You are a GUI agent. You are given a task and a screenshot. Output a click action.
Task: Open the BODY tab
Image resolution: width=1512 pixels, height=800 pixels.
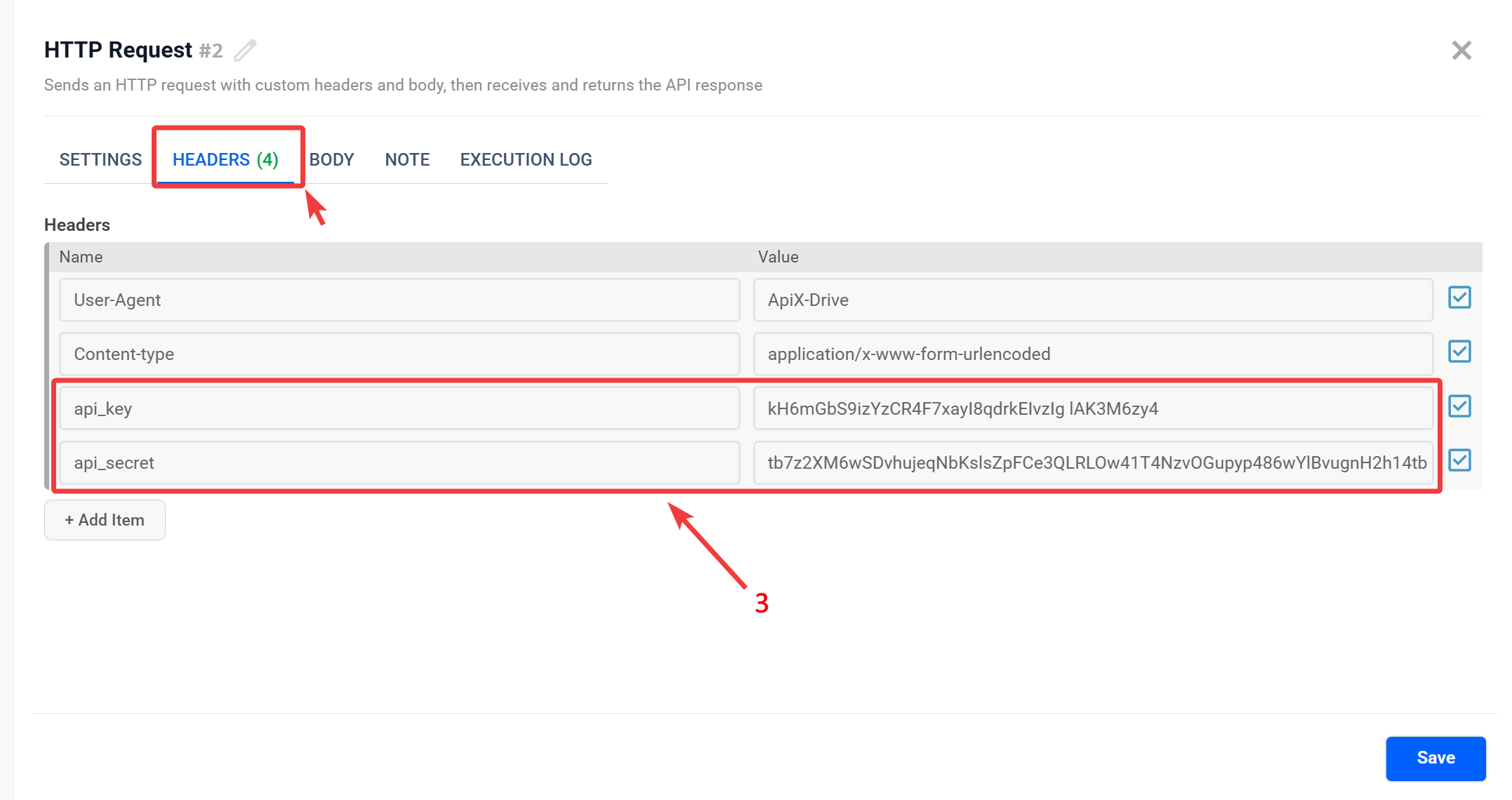click(x=331, y=159)
